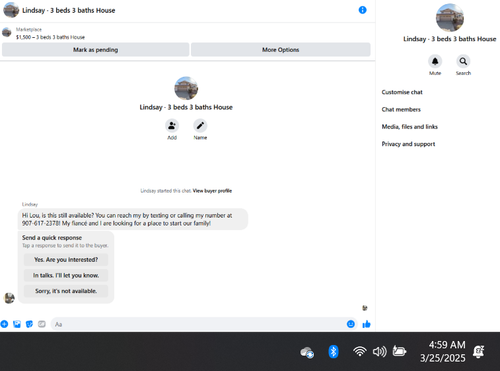Click the chat title in the header
The image size is (500, 371).
[69, 10]
